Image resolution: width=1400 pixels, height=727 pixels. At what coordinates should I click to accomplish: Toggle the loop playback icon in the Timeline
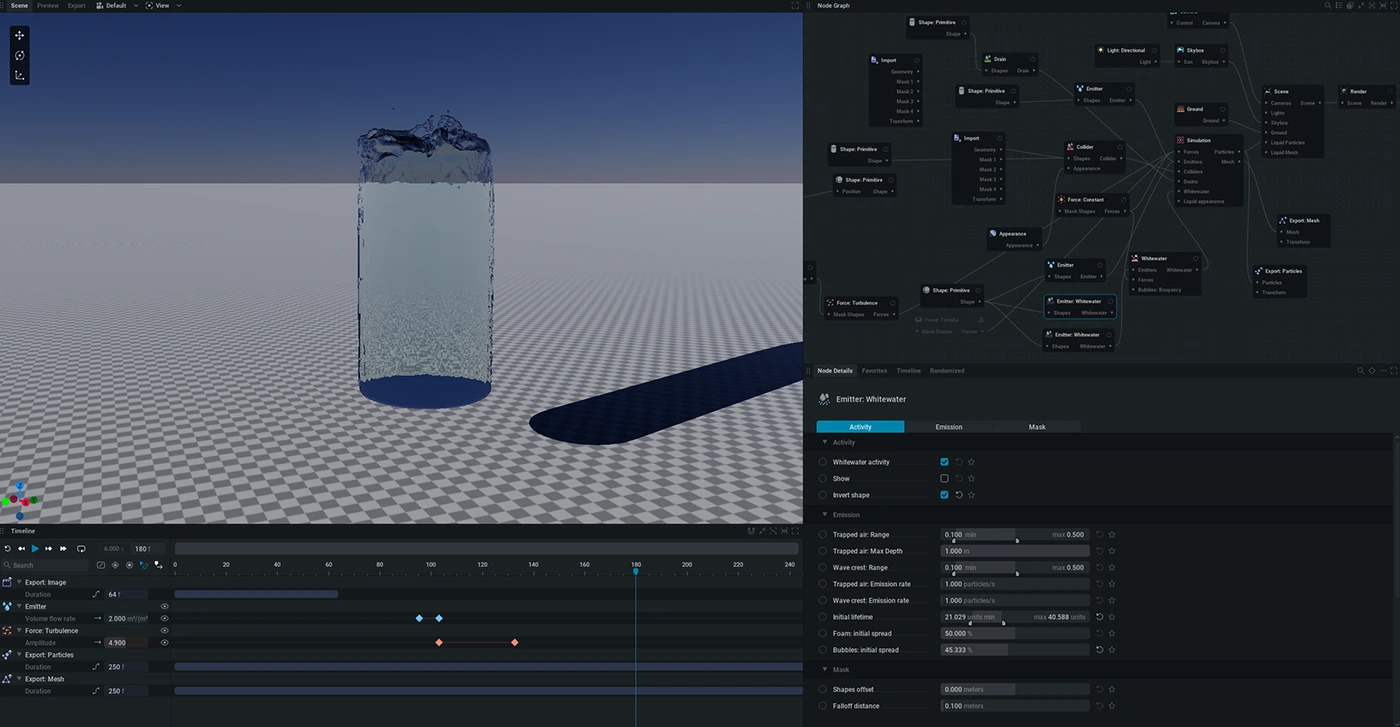click(x=81, y=549)
